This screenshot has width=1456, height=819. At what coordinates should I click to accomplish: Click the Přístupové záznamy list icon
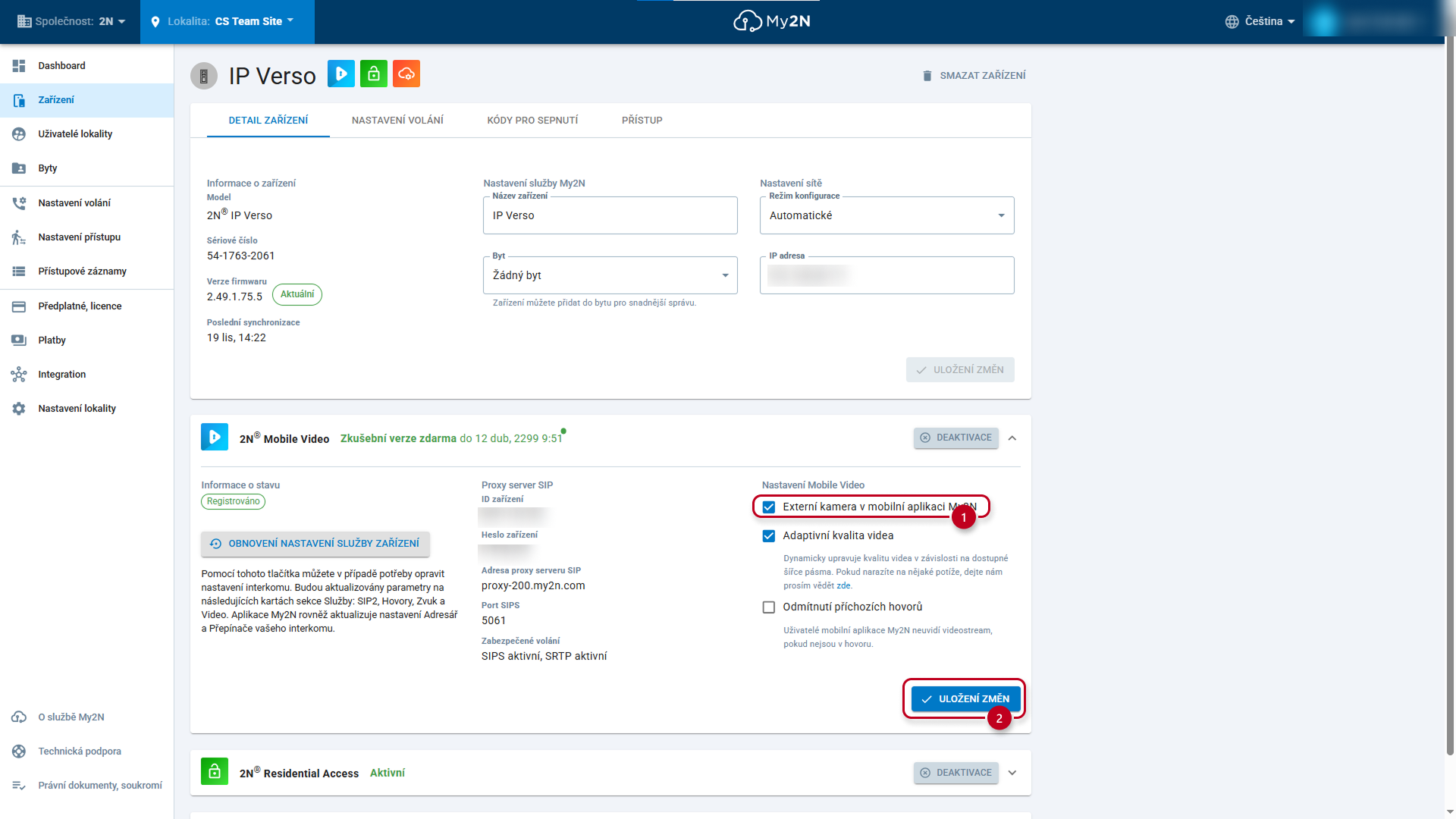pos(19,271)
